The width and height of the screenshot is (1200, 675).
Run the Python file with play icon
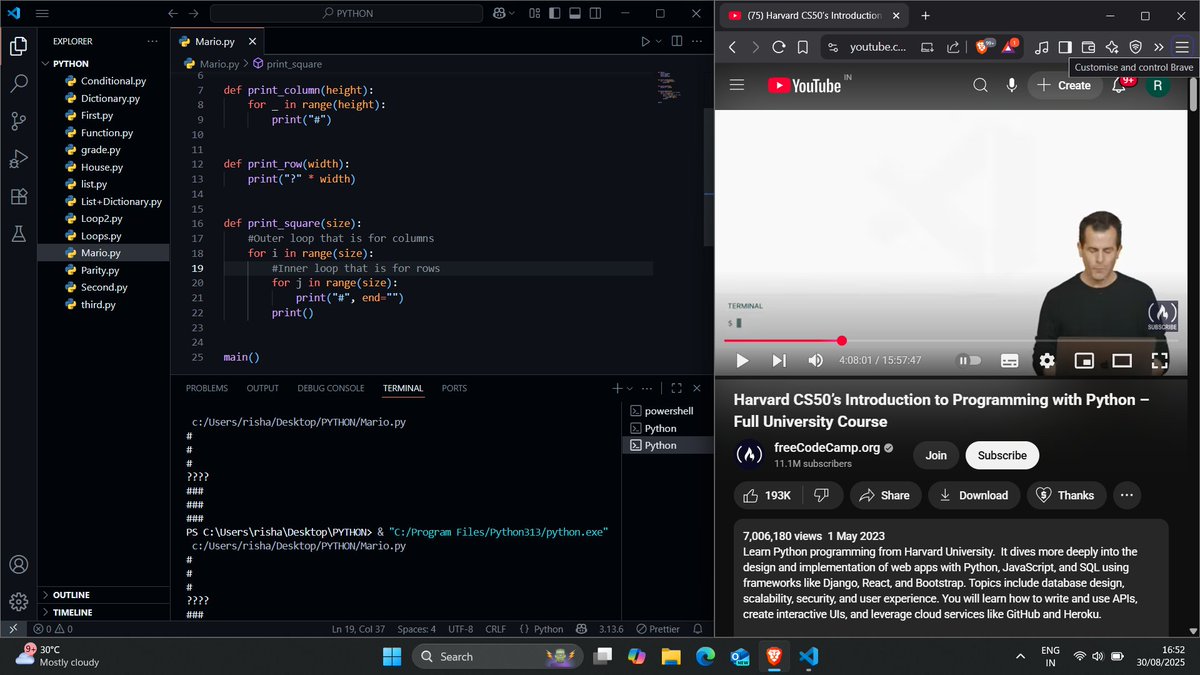pyautogui.click(x=645, y=41)
